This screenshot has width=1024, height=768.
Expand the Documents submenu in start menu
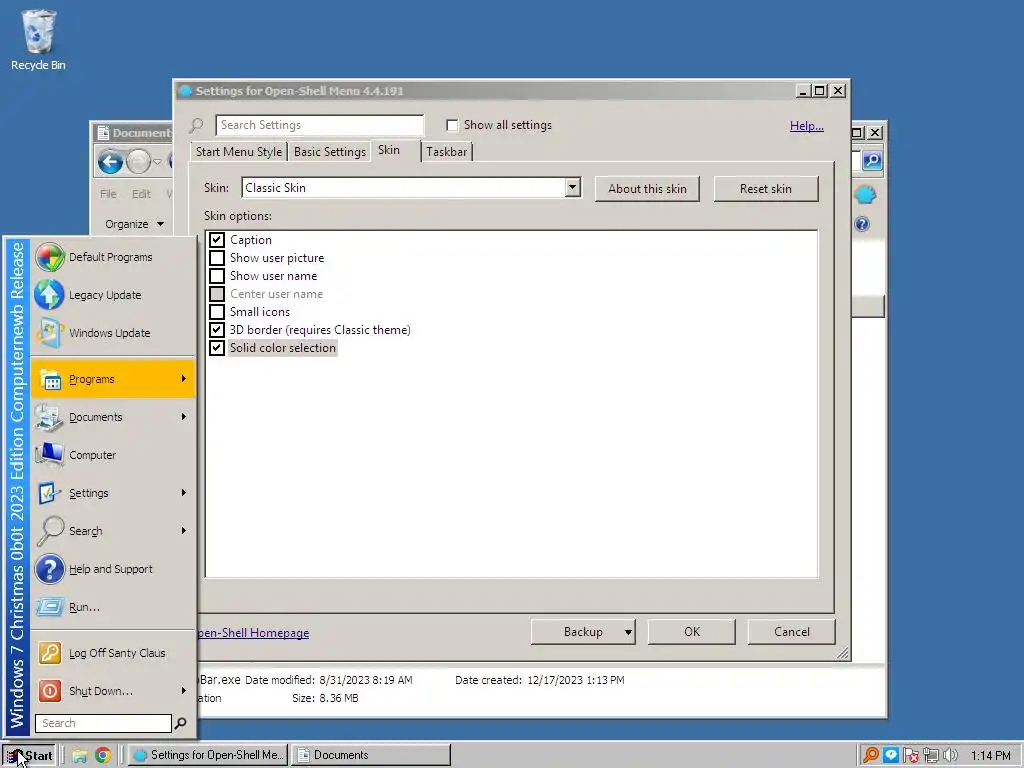click(x=184, y=417)
